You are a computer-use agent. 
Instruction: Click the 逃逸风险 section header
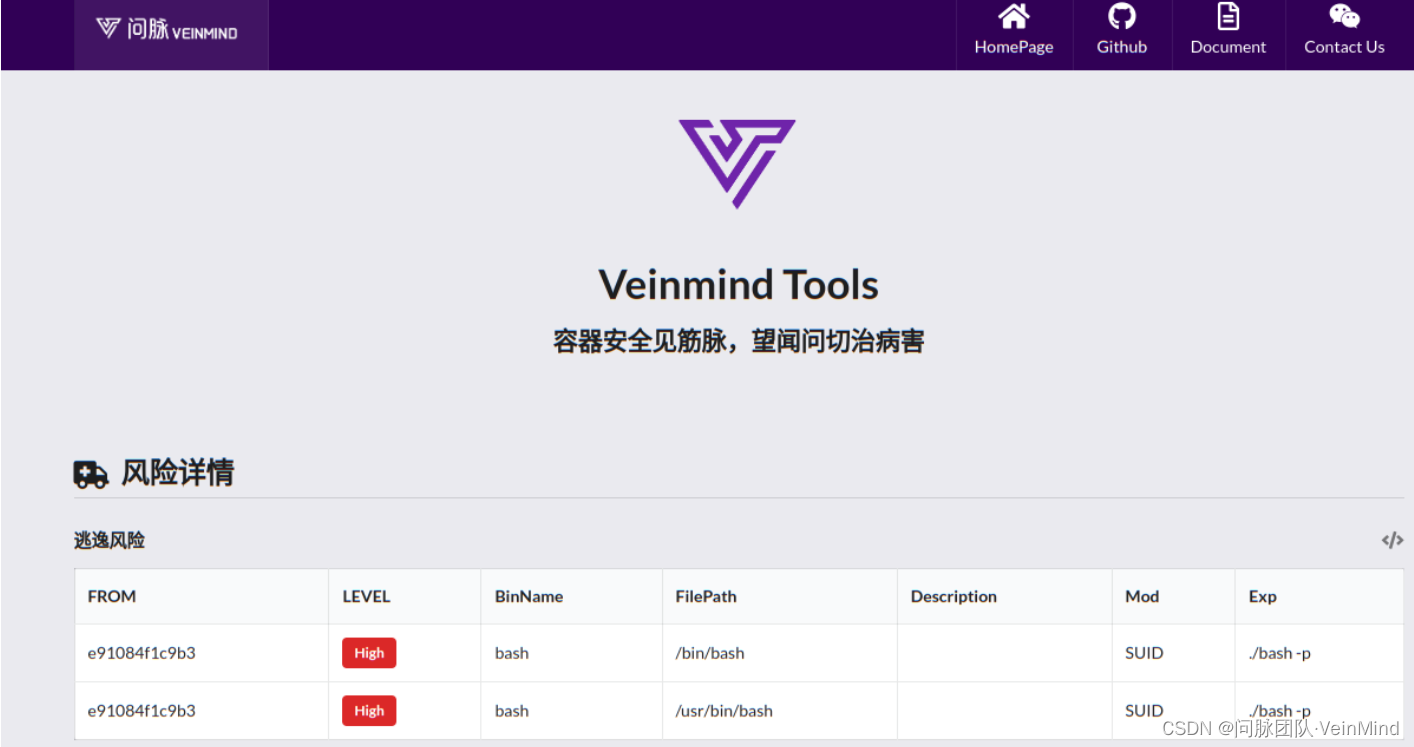[x=108, y=539]
